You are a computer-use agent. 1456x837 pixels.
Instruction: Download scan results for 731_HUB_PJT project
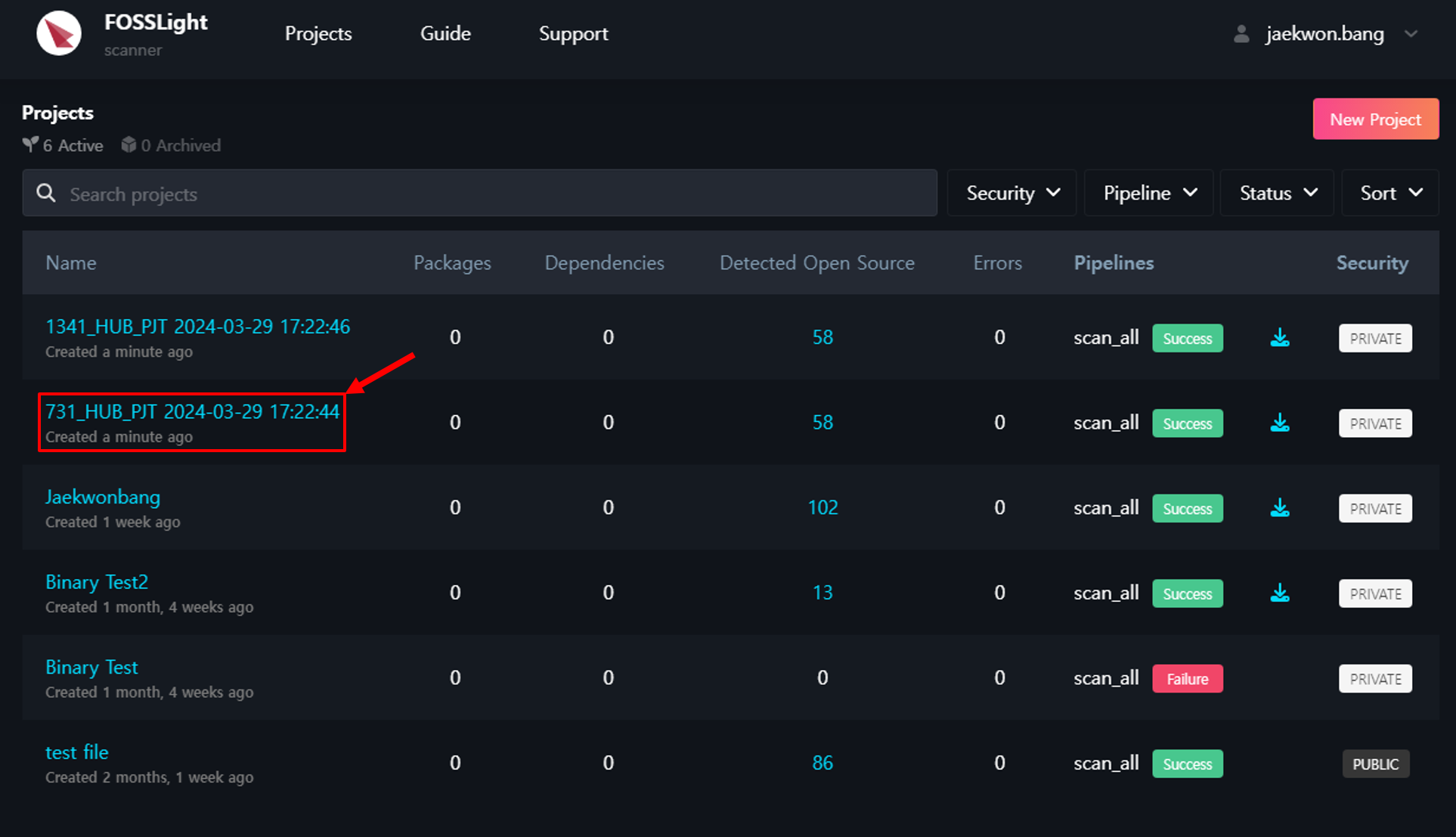1281,422
